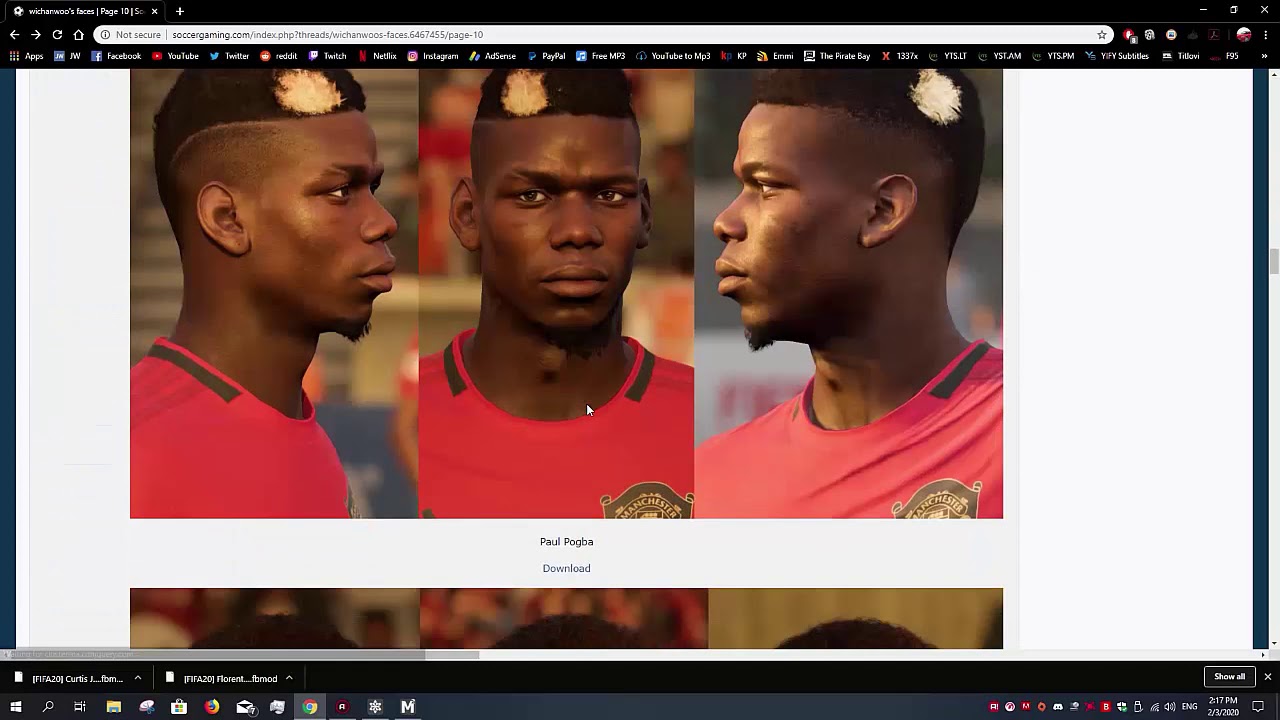Open the YTS.PM bookmark
This screenshot has height=720, width=1280.
click(1053, 56)
